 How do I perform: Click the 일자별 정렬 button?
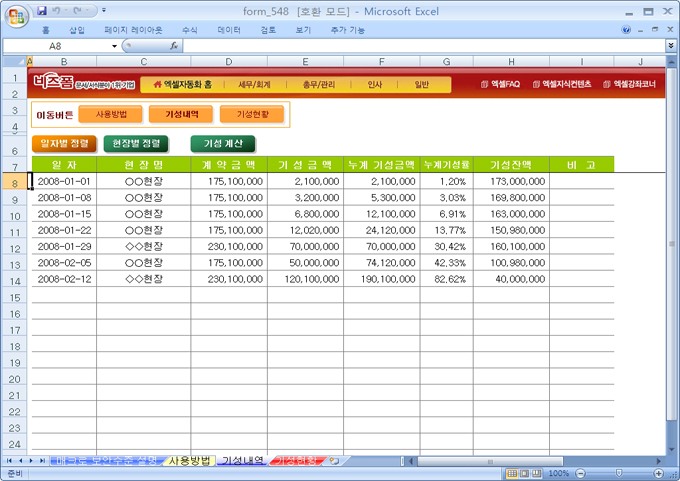point(64,143)
